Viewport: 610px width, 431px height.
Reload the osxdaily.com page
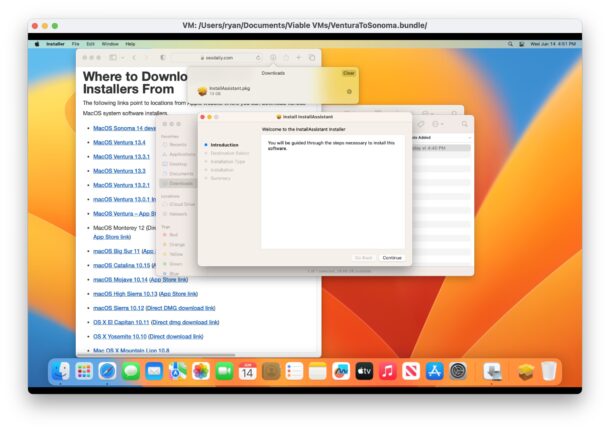coord(259,58)
